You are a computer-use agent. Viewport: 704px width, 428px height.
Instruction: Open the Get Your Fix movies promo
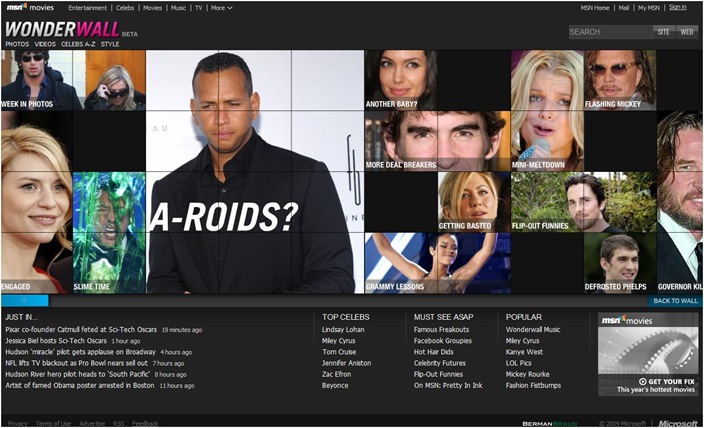click(x=648, y=354)
